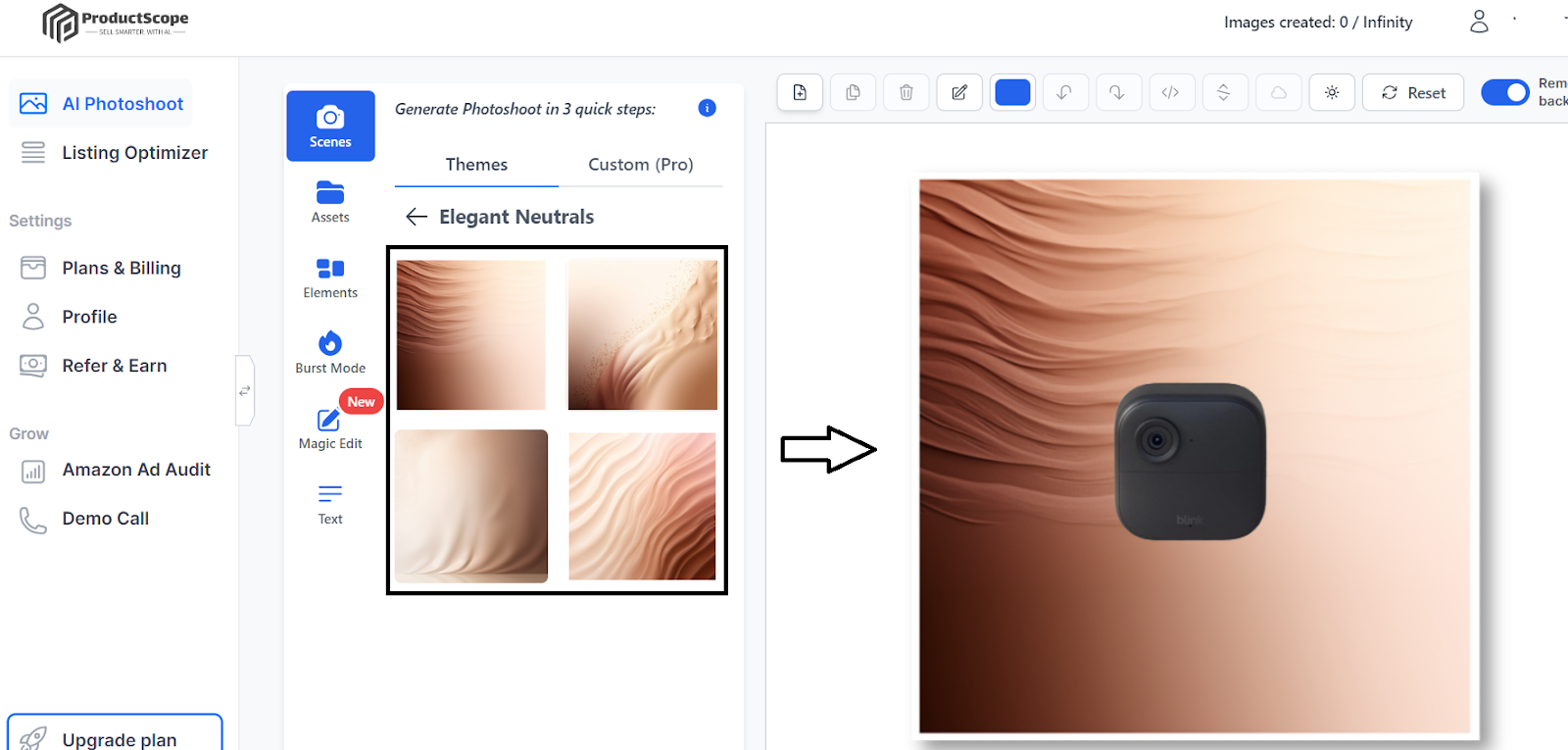Select the Blink camera product on canvas
The image size is (1568, 750).
1191,461
